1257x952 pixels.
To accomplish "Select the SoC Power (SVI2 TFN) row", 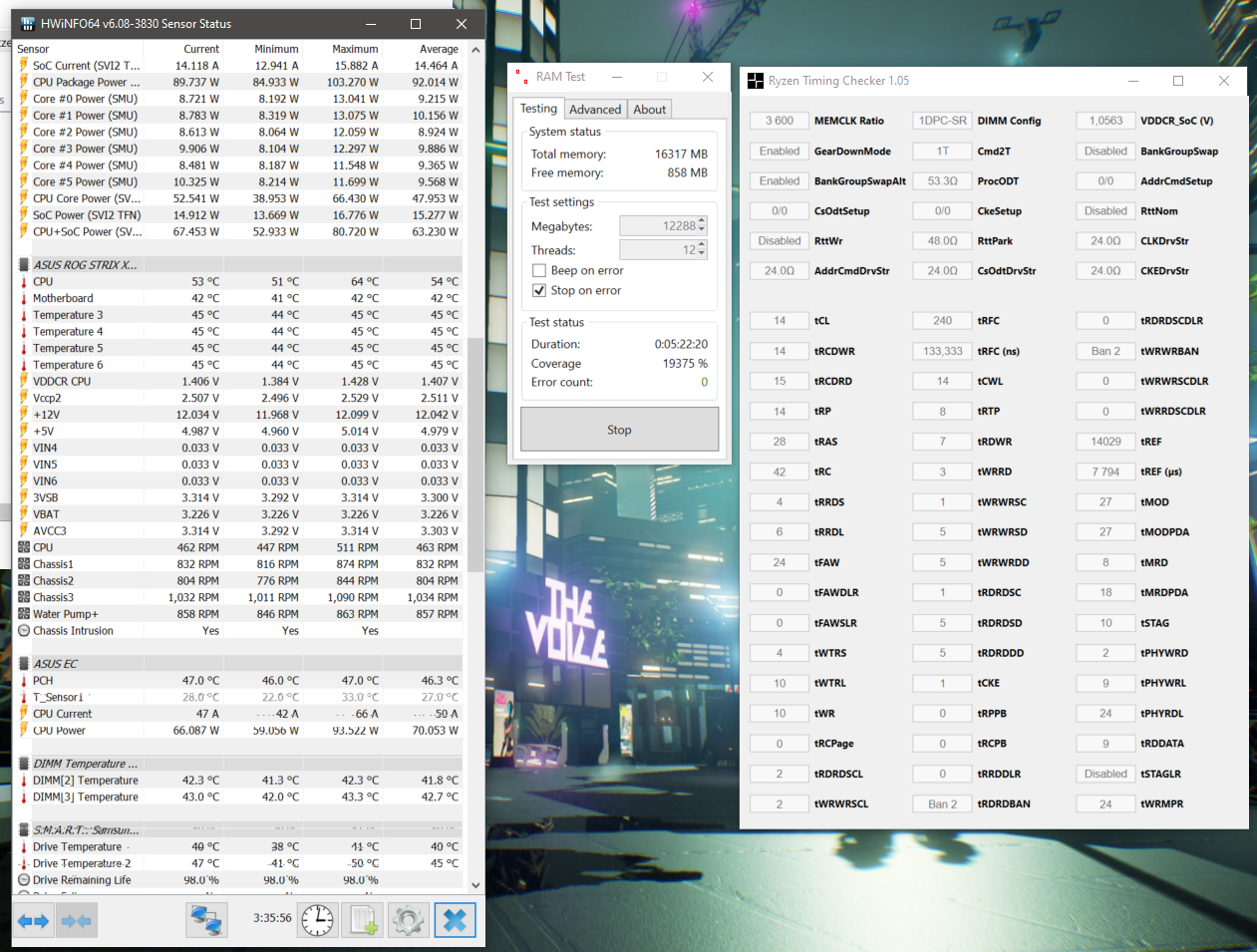I will click(x=238, y=215).
